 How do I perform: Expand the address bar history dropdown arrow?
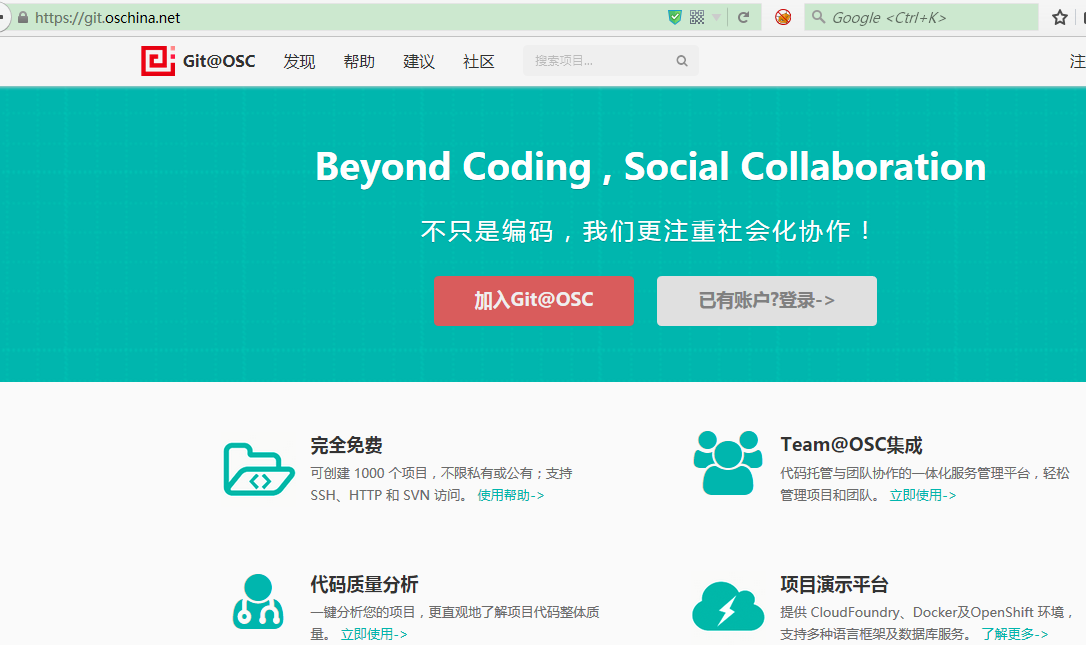(717, 18)
